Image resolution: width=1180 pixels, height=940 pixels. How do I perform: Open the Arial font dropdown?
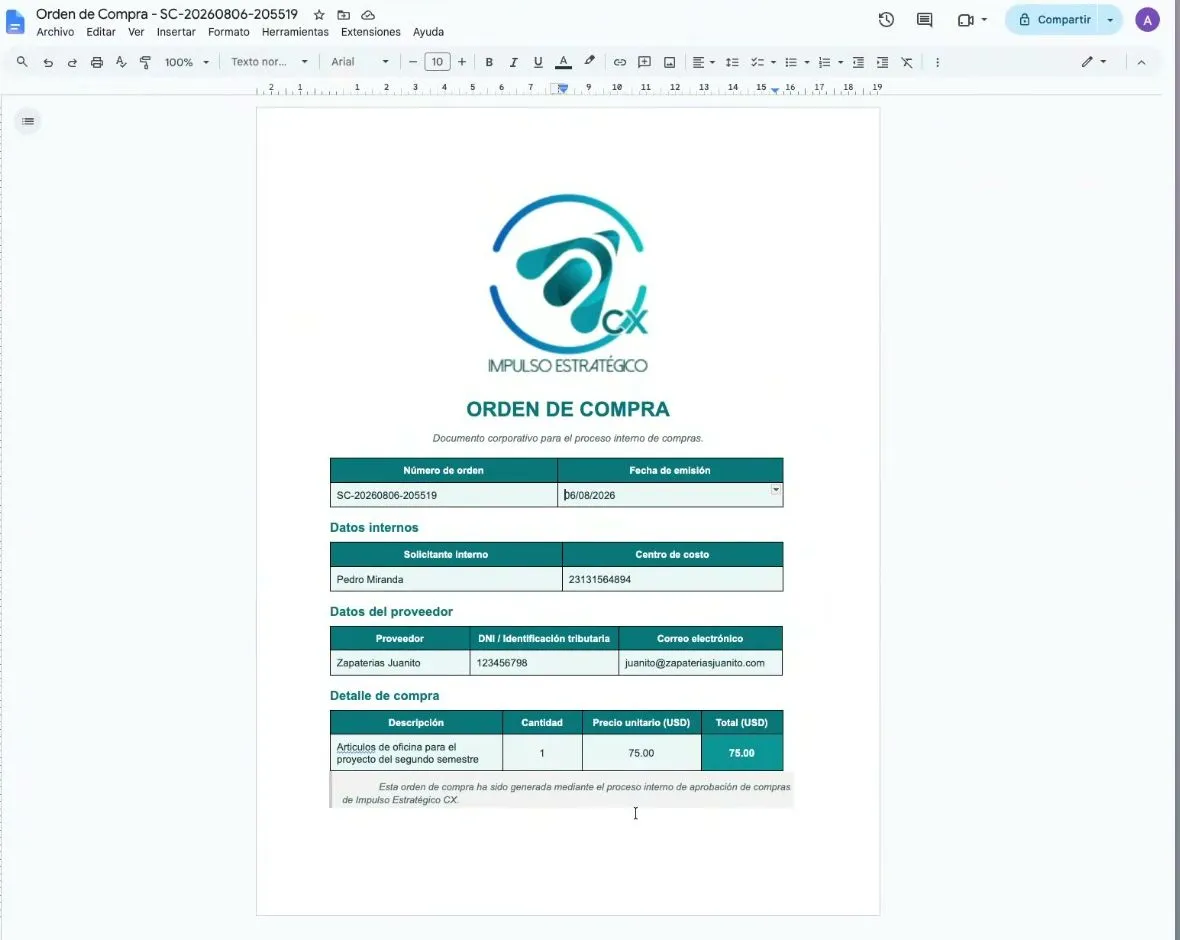[360, 62]
